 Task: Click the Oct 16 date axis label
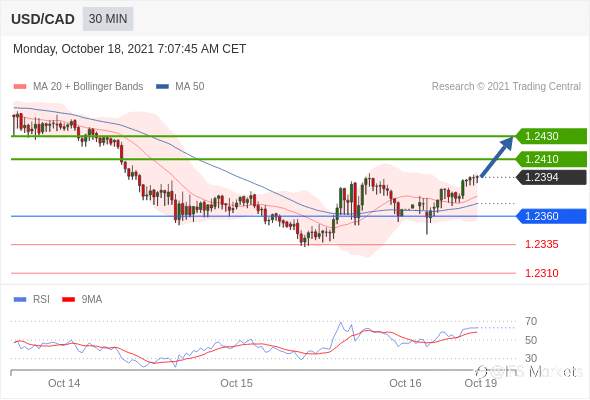405,383
